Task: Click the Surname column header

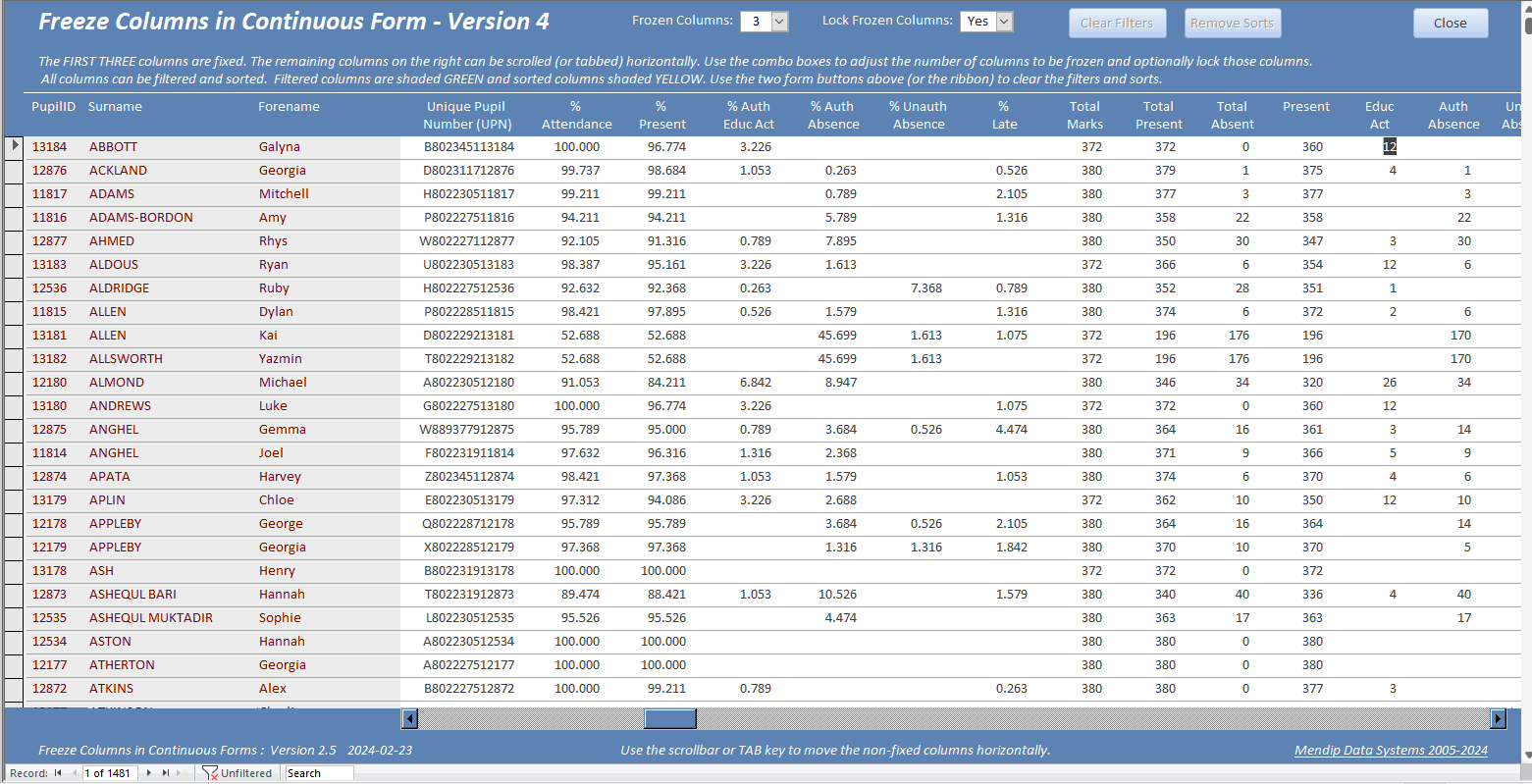Action: pyautogui.click(x=115, y=106)
